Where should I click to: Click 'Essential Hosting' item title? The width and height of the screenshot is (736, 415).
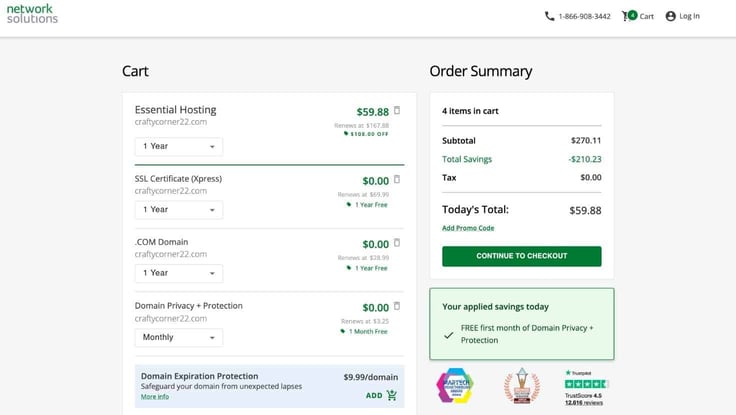(176, 110)
